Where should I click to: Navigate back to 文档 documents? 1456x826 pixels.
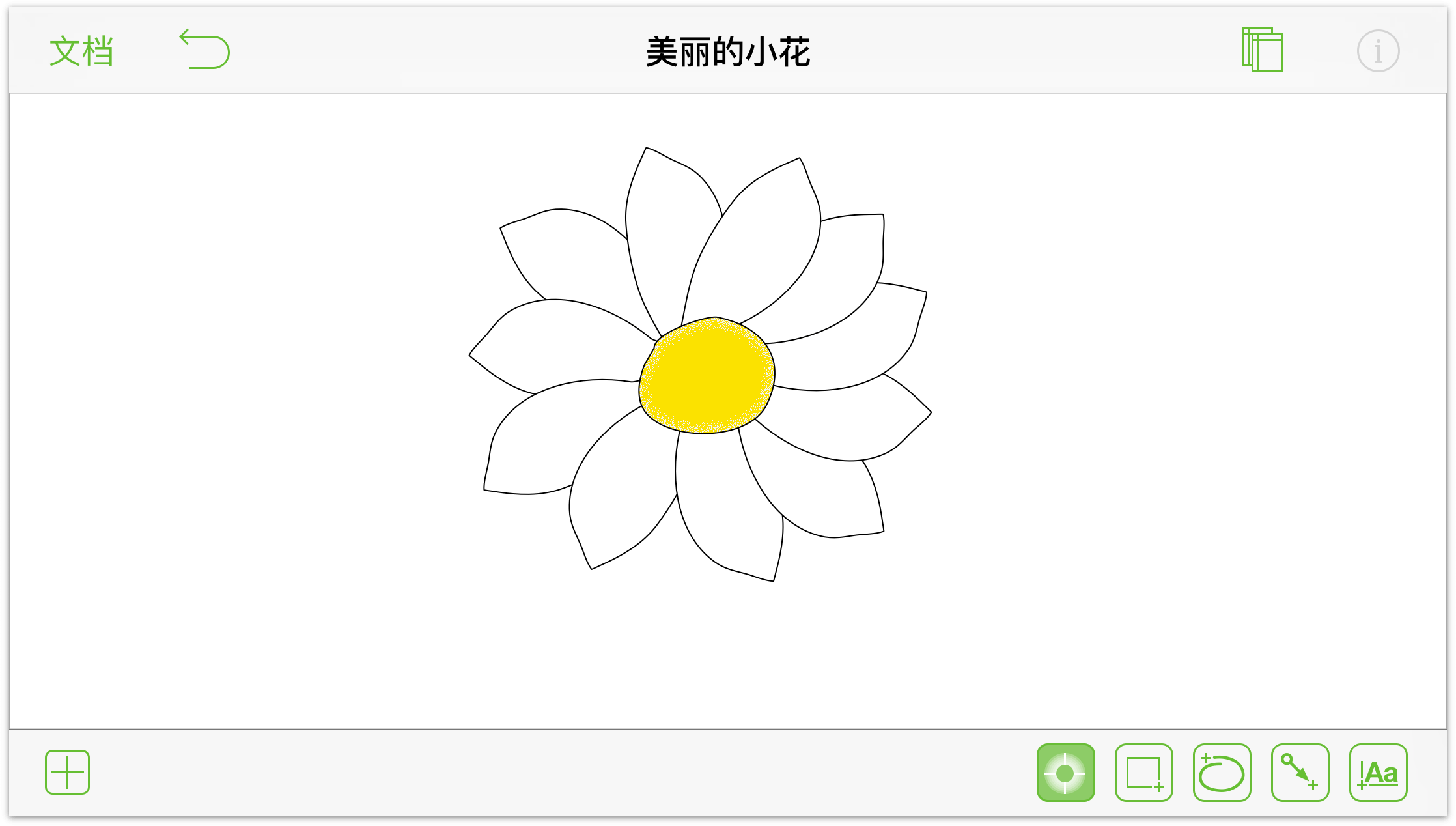[x=81, y=50]
